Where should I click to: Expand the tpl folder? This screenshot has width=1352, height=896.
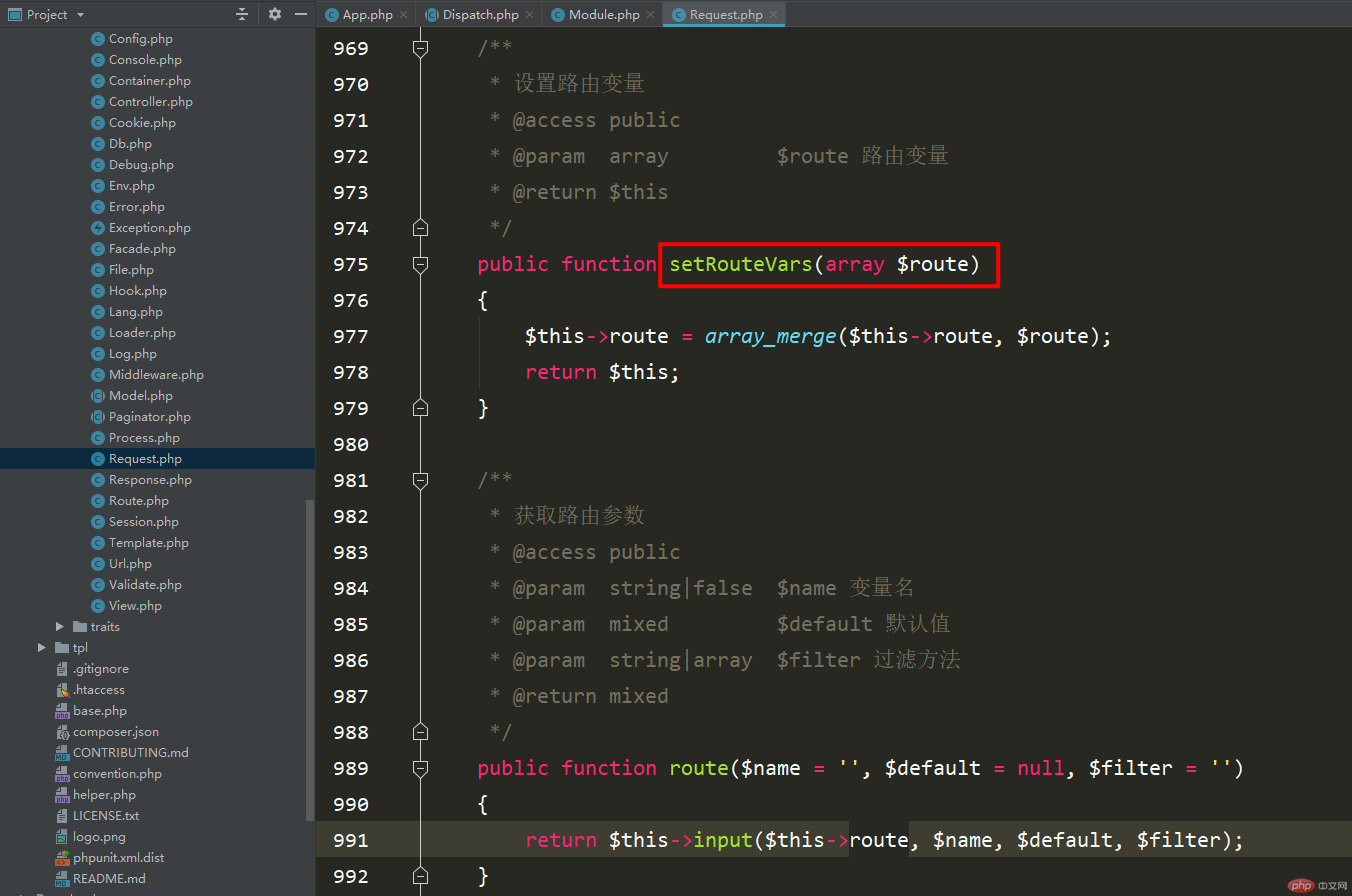point(42,647)
